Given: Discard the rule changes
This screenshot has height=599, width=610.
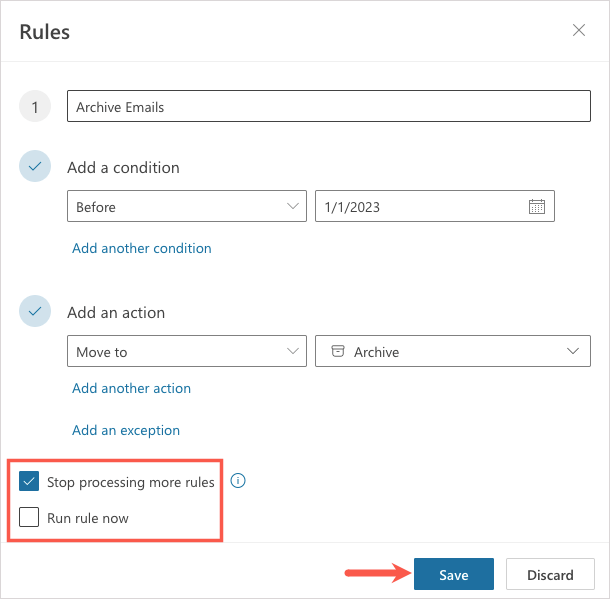Looking at the screenshot, I should [551, 575].
